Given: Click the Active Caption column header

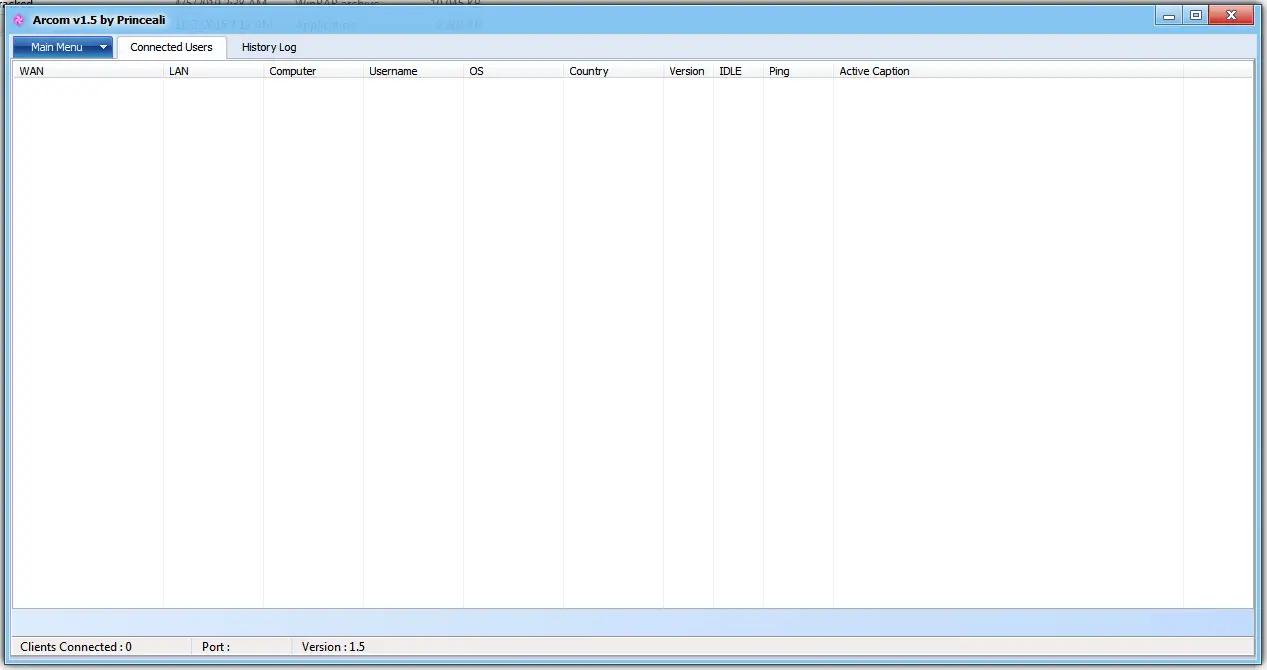Looking at the screenshot, I should [1008, 71].
